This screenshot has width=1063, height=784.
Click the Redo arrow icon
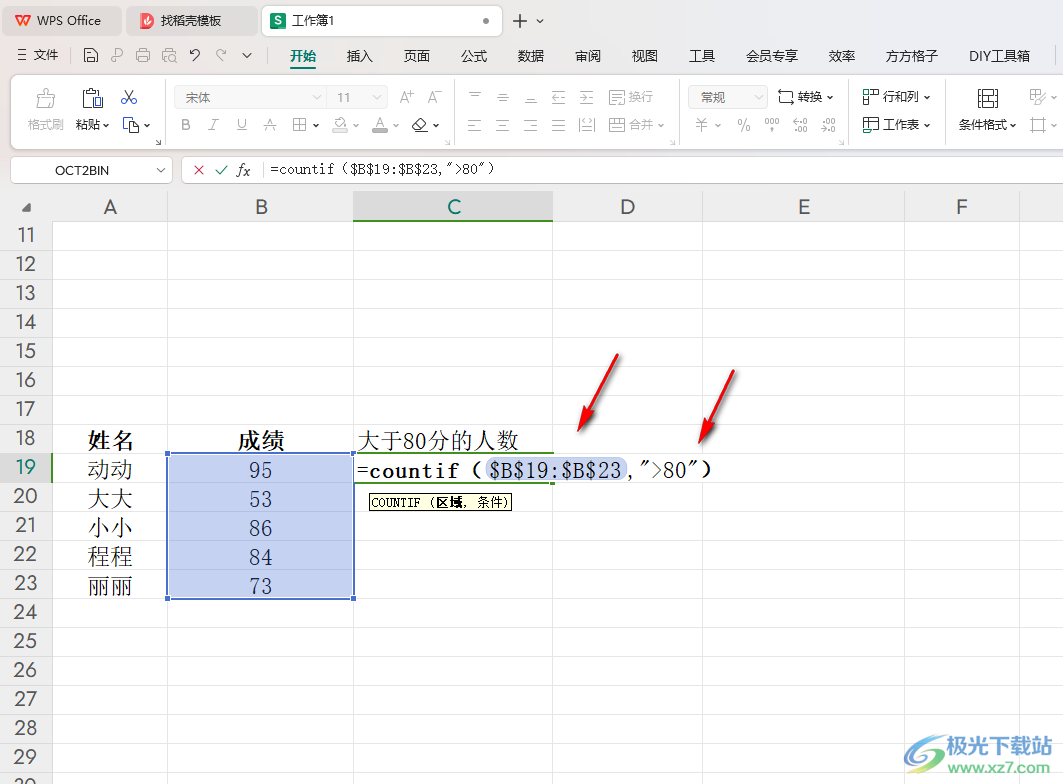221,56
